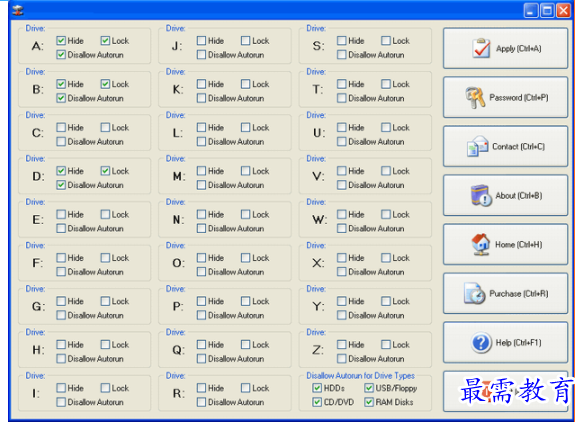Minimize the window from the title bar
Image resolution: width=582 pixels, height=422 pixels.
coord(531,10)
